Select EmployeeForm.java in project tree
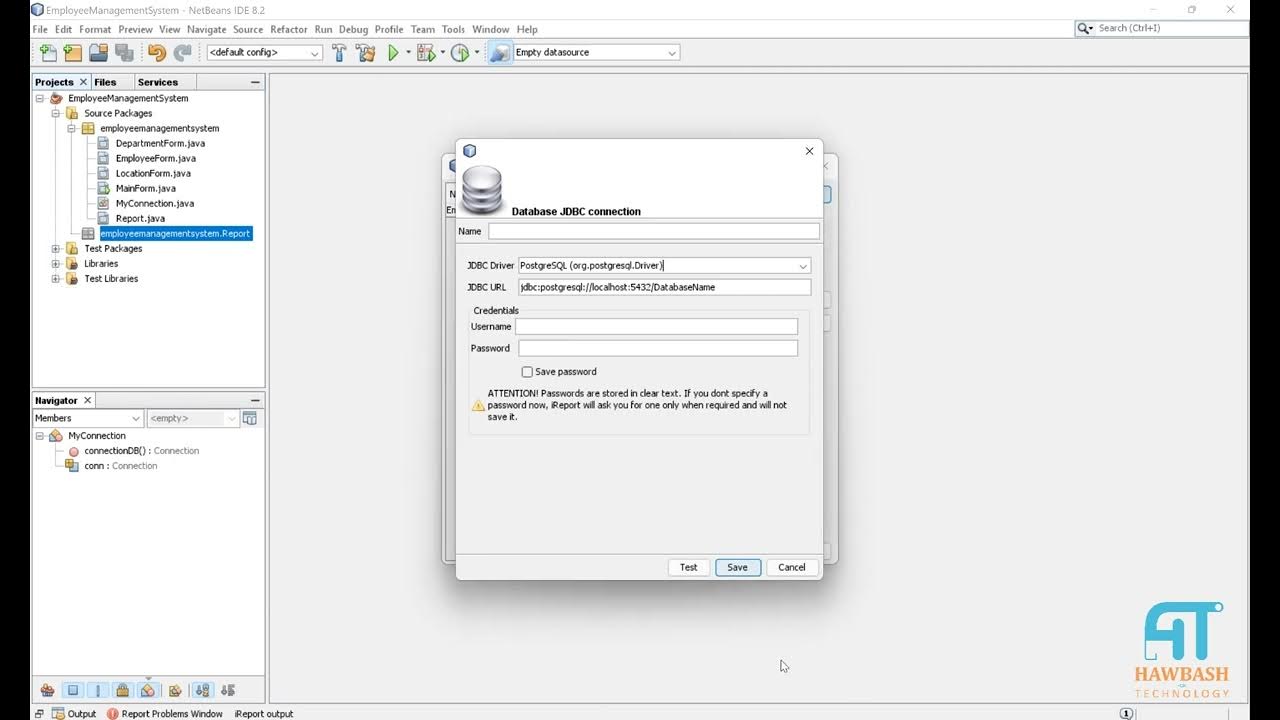 (156, 158)
